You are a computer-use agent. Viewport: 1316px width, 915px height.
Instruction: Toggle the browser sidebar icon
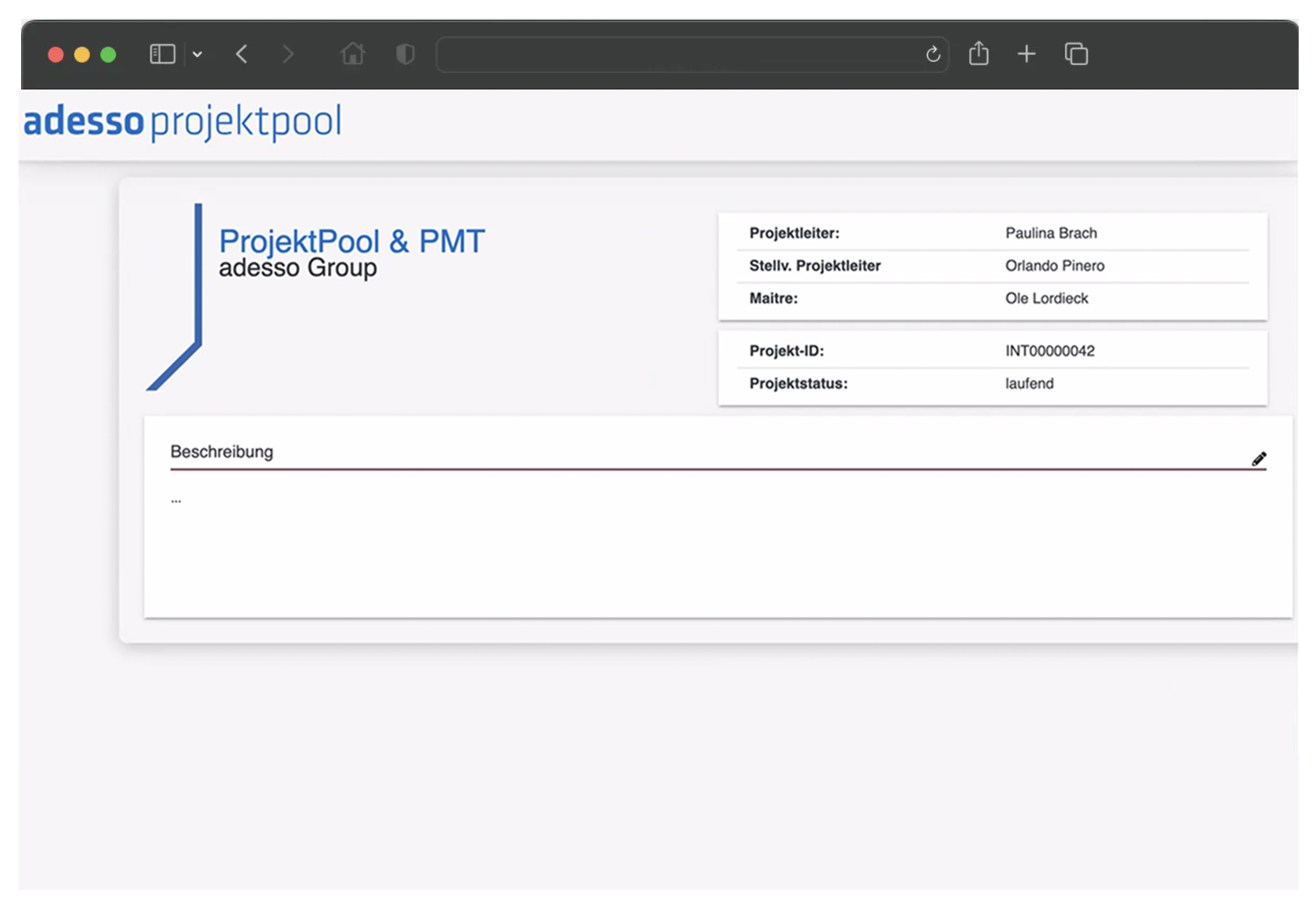click(x=162, y=54)
